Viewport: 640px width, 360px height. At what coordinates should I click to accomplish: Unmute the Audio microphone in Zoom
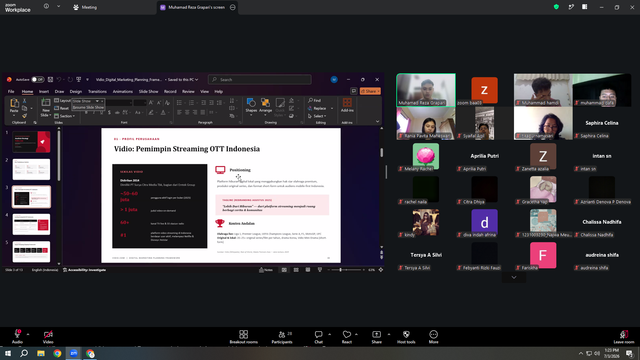pos(17,337)
